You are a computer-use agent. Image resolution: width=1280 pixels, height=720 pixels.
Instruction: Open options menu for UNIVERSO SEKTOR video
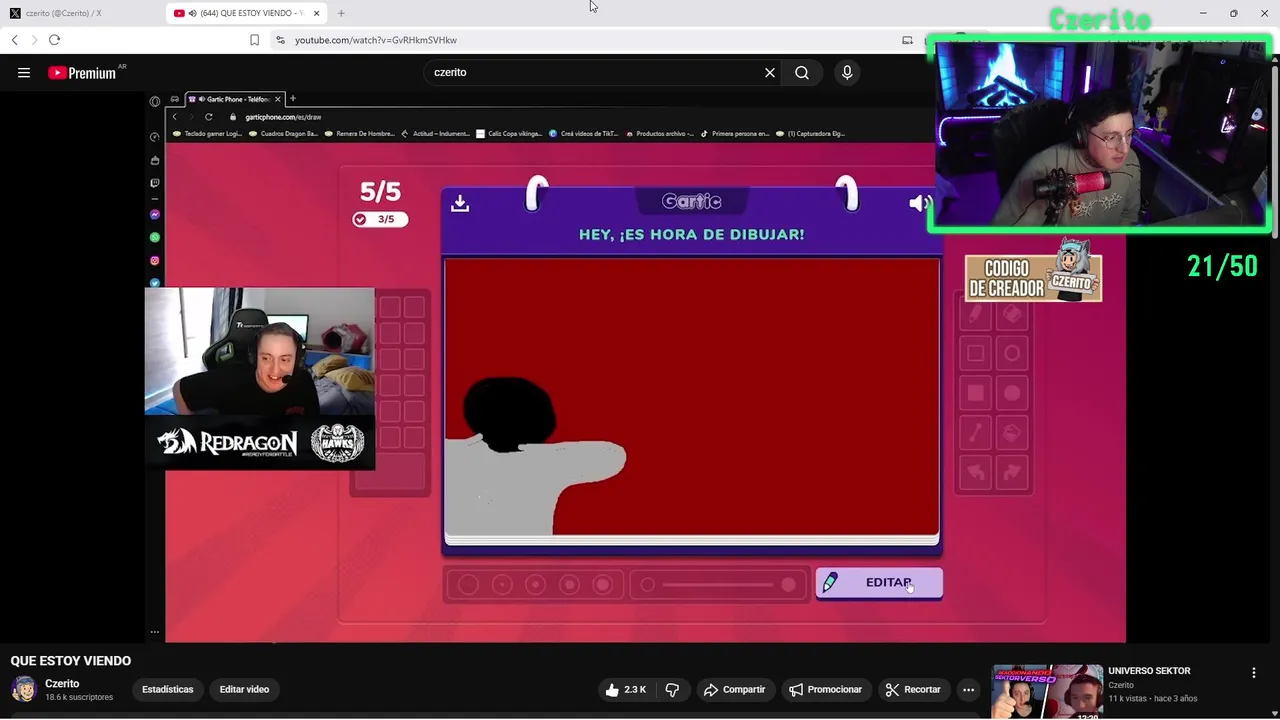(1253, 673)
